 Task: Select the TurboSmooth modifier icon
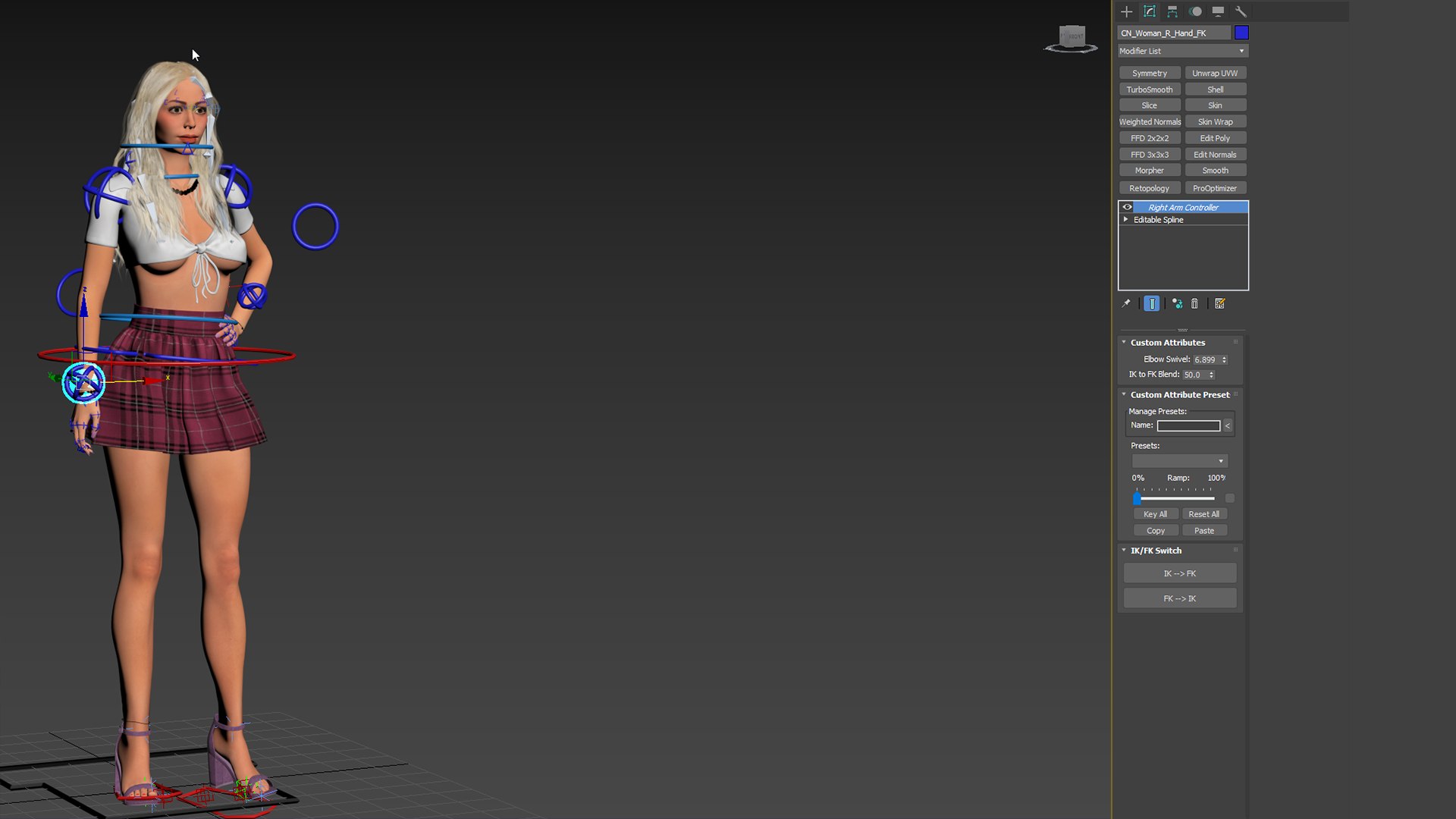point(1149,89)
